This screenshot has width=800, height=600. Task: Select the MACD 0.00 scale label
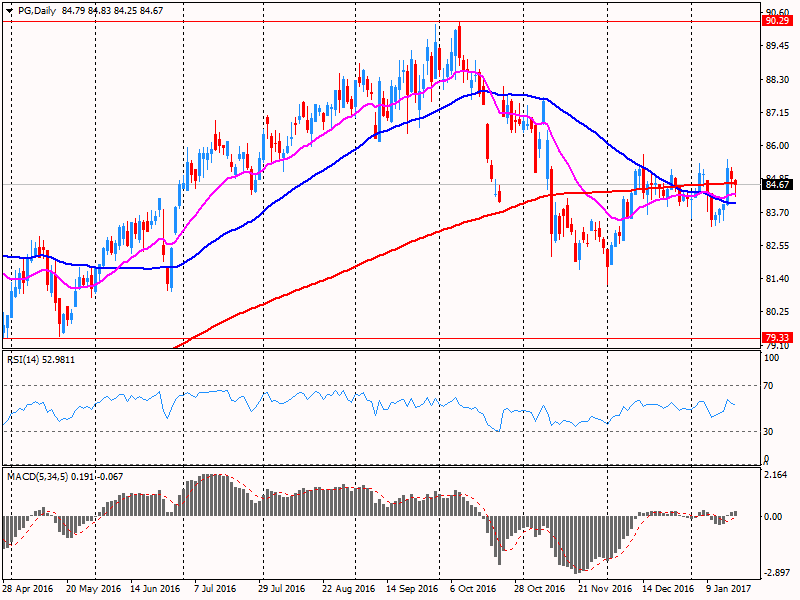point(774,517)
